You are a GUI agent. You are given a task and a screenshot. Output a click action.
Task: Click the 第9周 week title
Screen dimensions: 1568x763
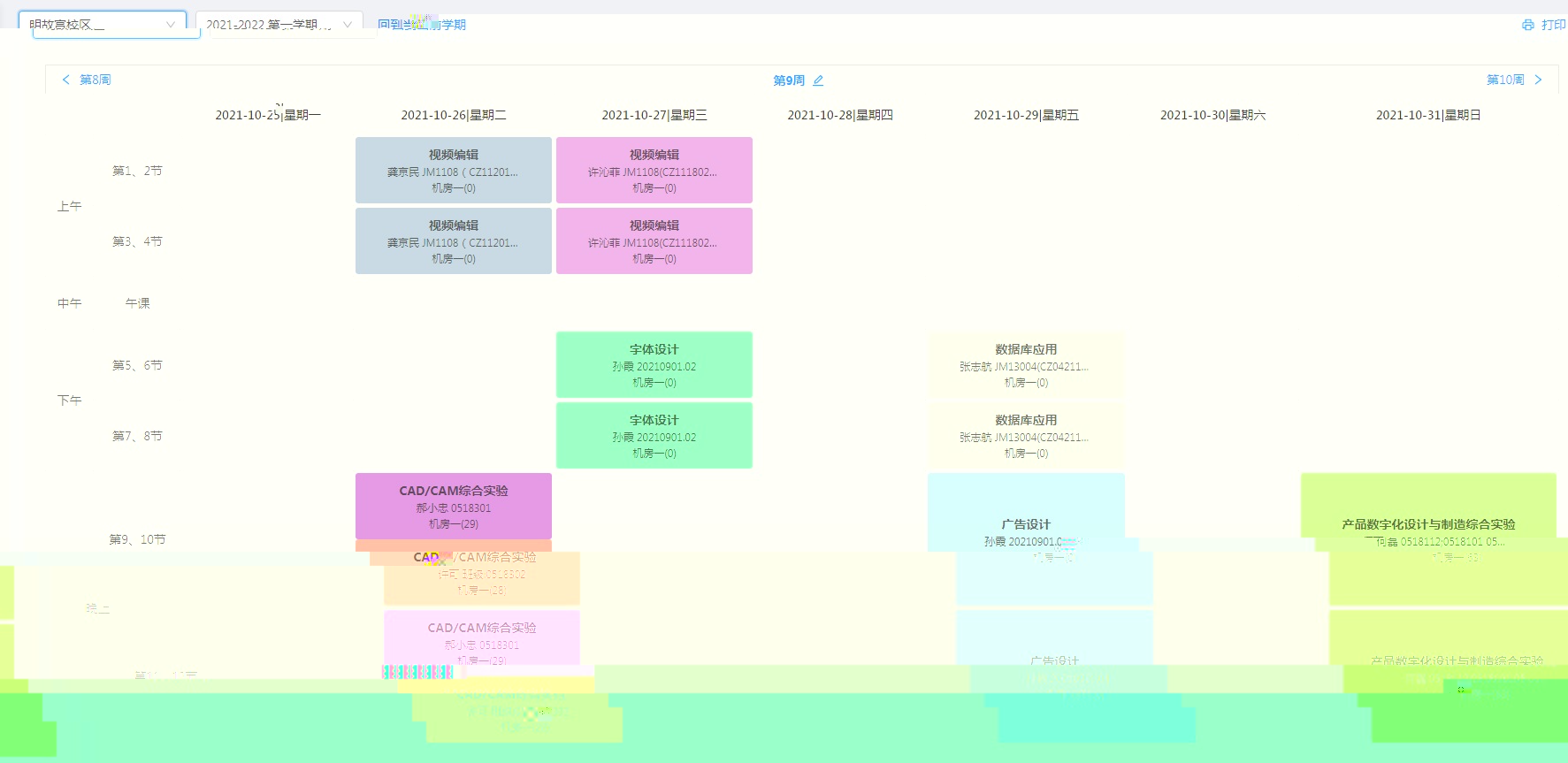789,80
